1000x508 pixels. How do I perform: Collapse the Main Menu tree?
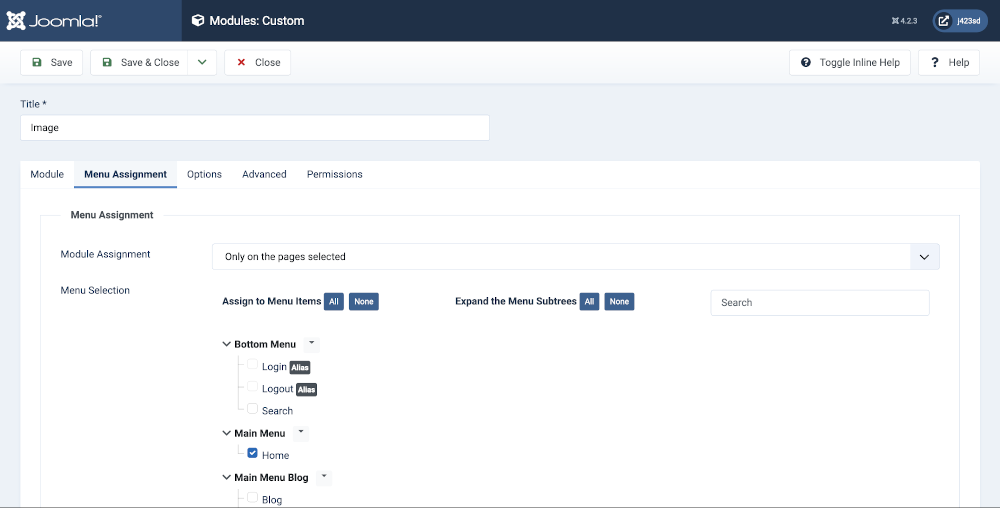tap(226, 433)
